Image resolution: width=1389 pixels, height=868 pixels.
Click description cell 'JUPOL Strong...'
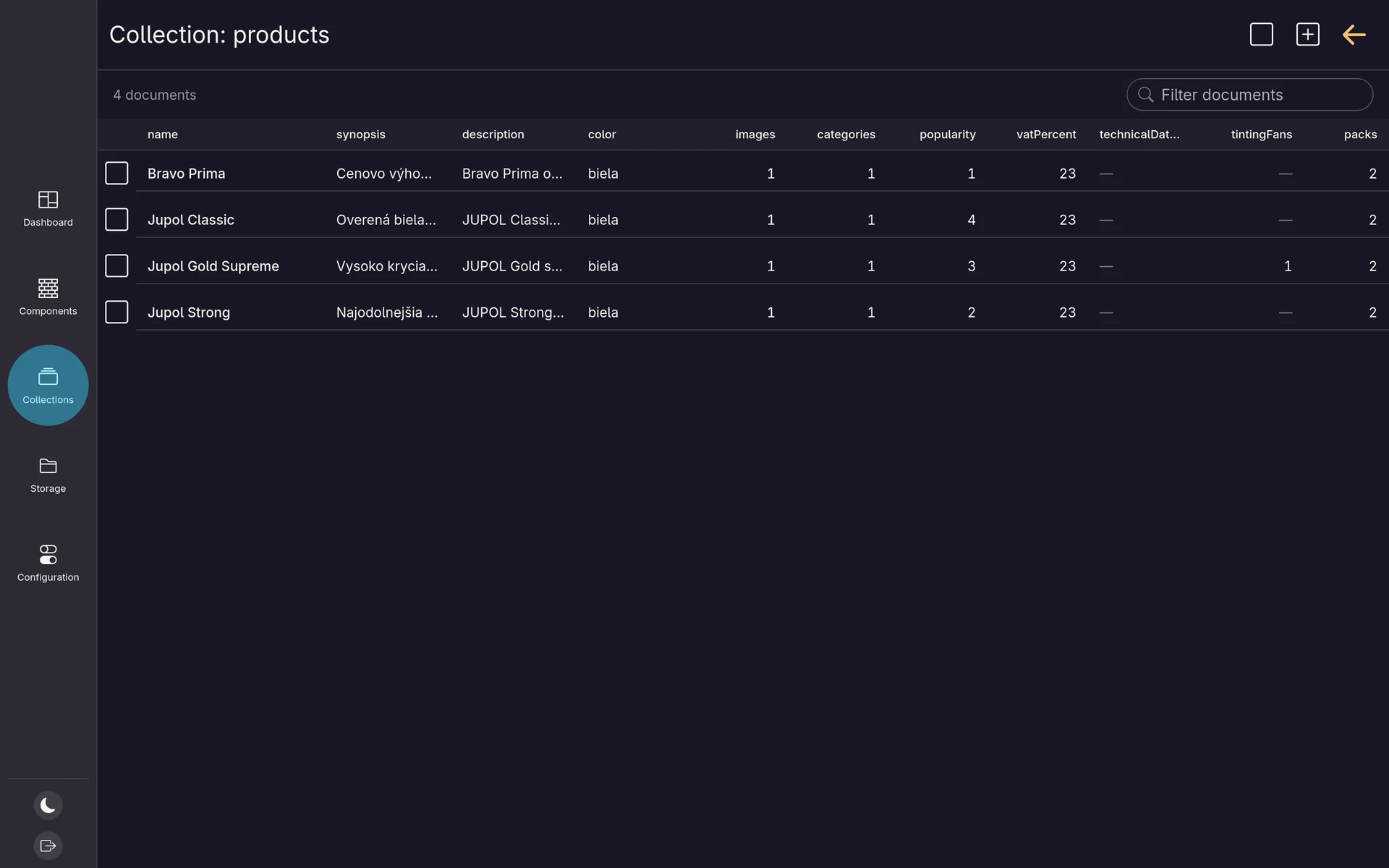tap(512, 312)
